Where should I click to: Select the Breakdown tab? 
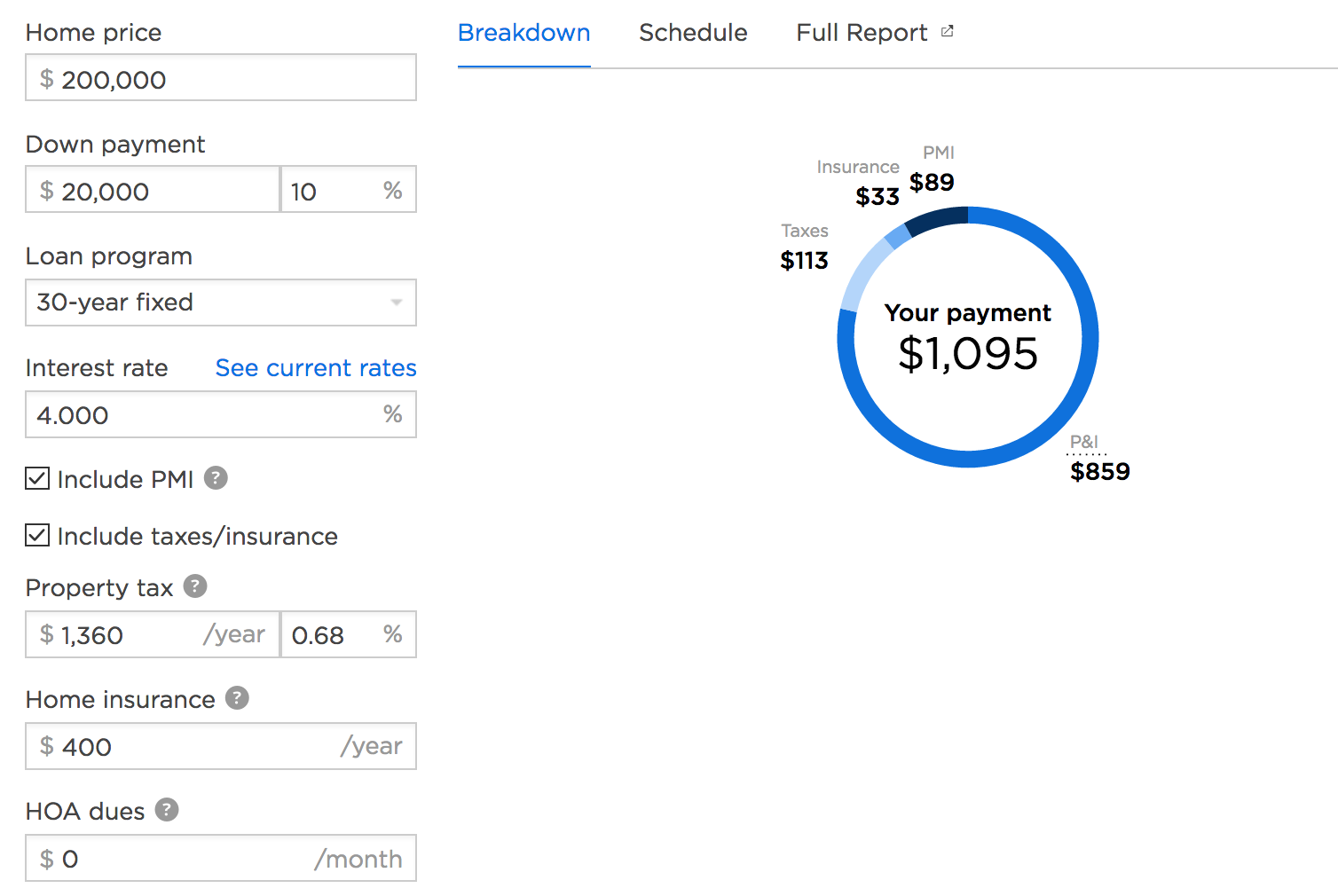tap(523, 33)
